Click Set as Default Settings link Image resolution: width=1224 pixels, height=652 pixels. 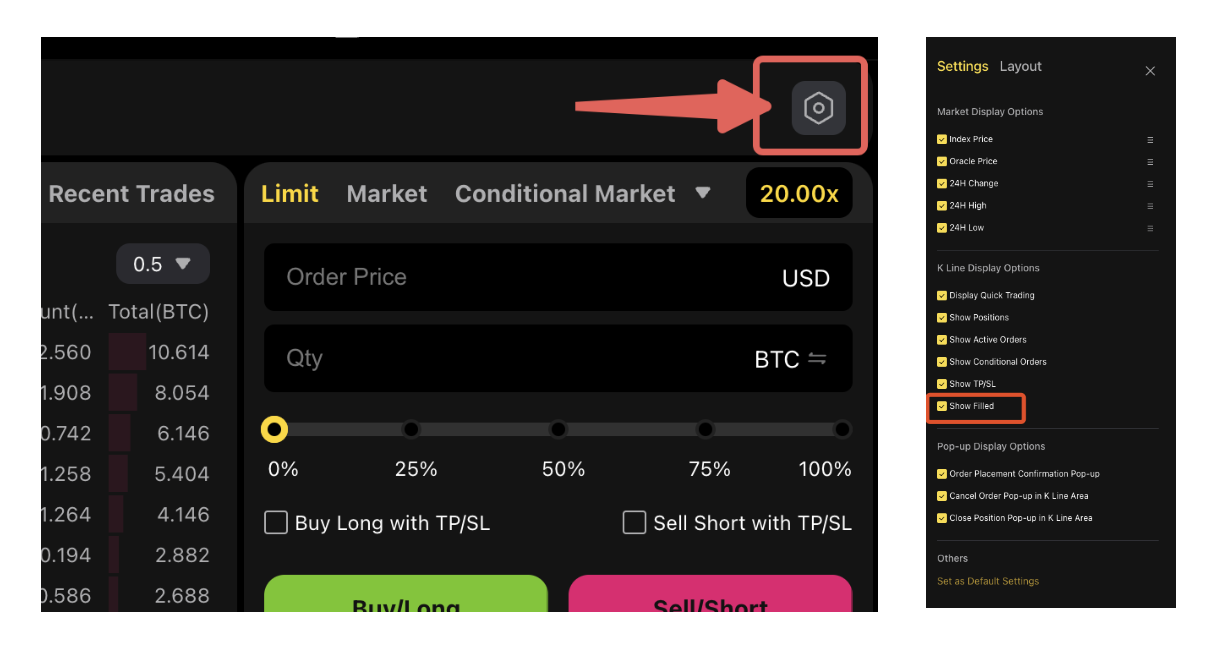click(988, 581)
